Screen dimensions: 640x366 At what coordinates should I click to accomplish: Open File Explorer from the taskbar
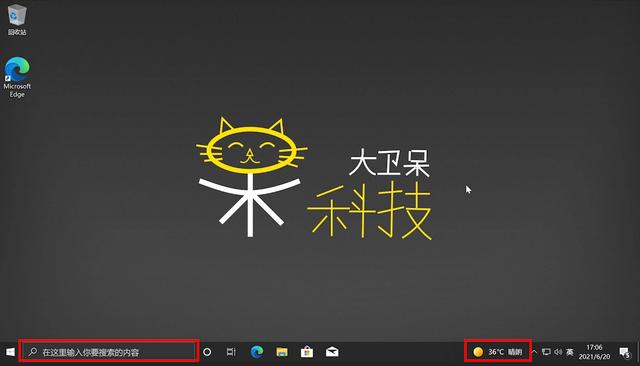(282, 352)
